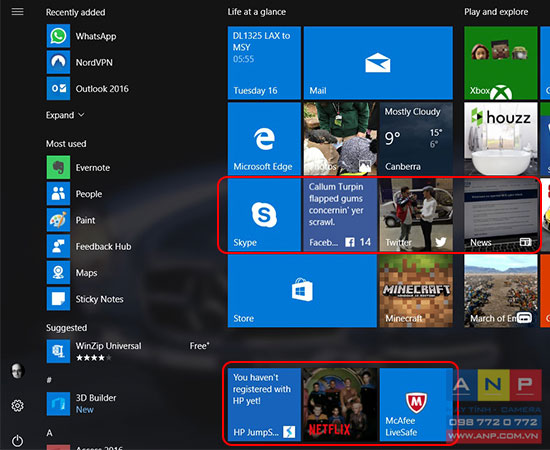
Task: Open the Facebook tile with 14 notifications
Action: tap(340, 215)
